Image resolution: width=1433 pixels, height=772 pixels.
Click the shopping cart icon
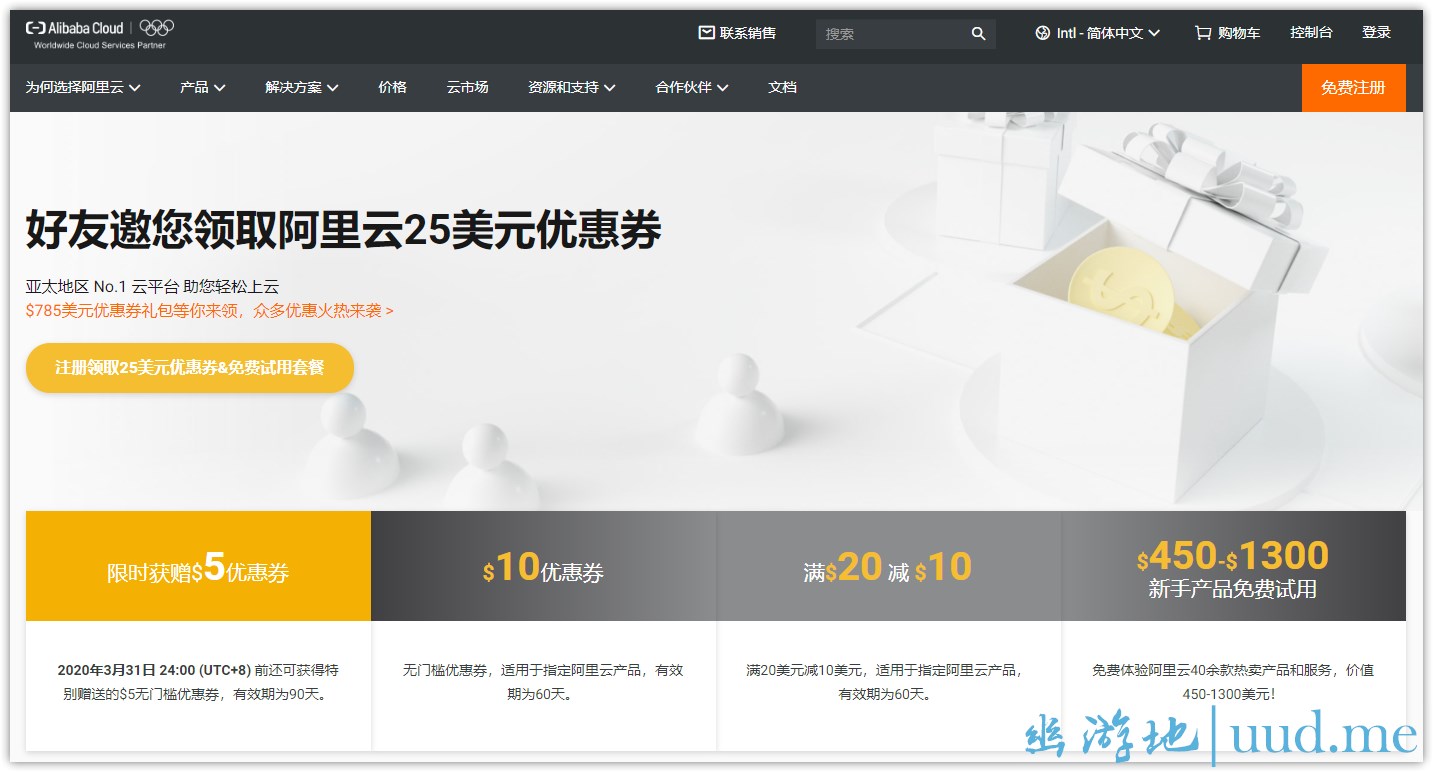(1202, 33)
